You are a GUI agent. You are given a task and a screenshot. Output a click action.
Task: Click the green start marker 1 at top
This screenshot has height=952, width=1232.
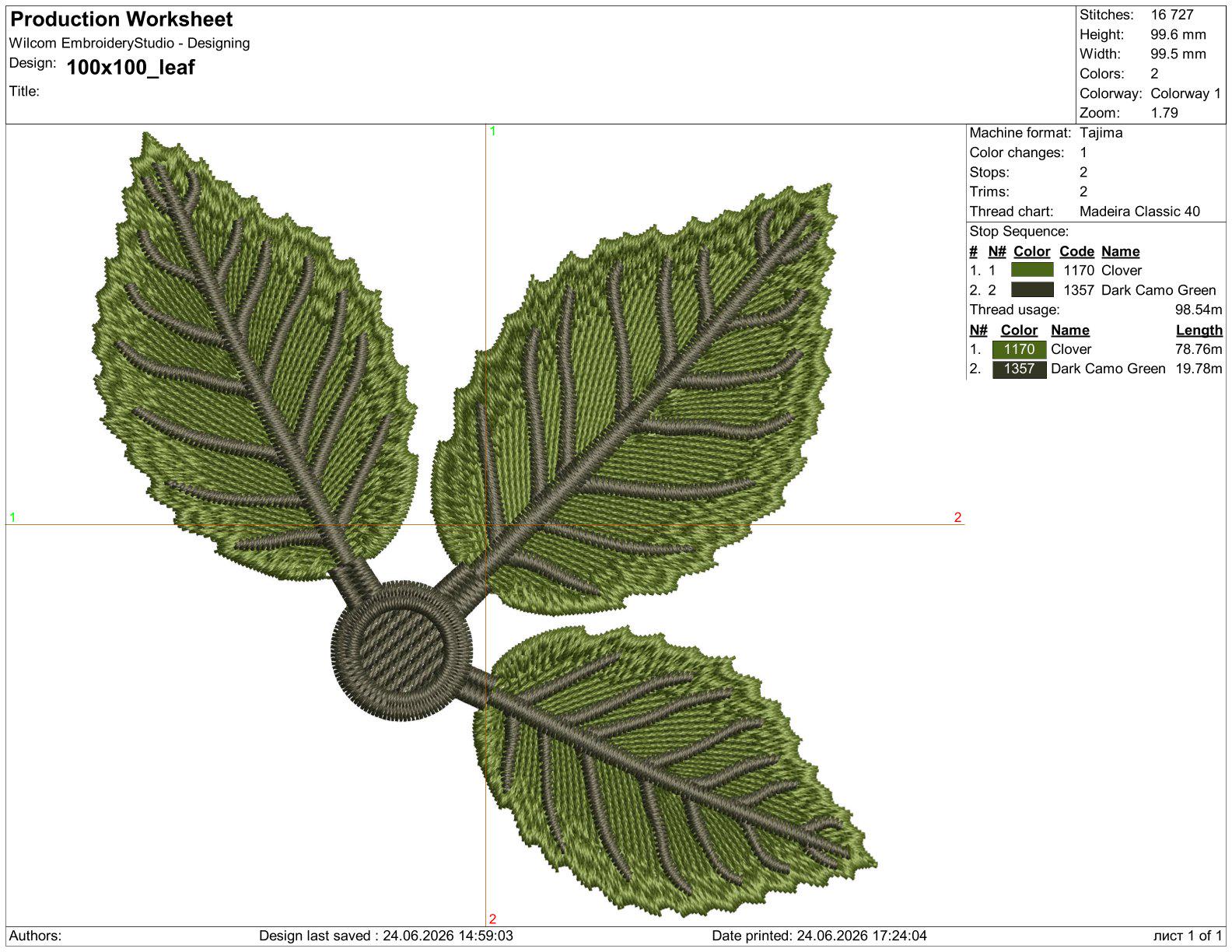click(x=492, y=131)
